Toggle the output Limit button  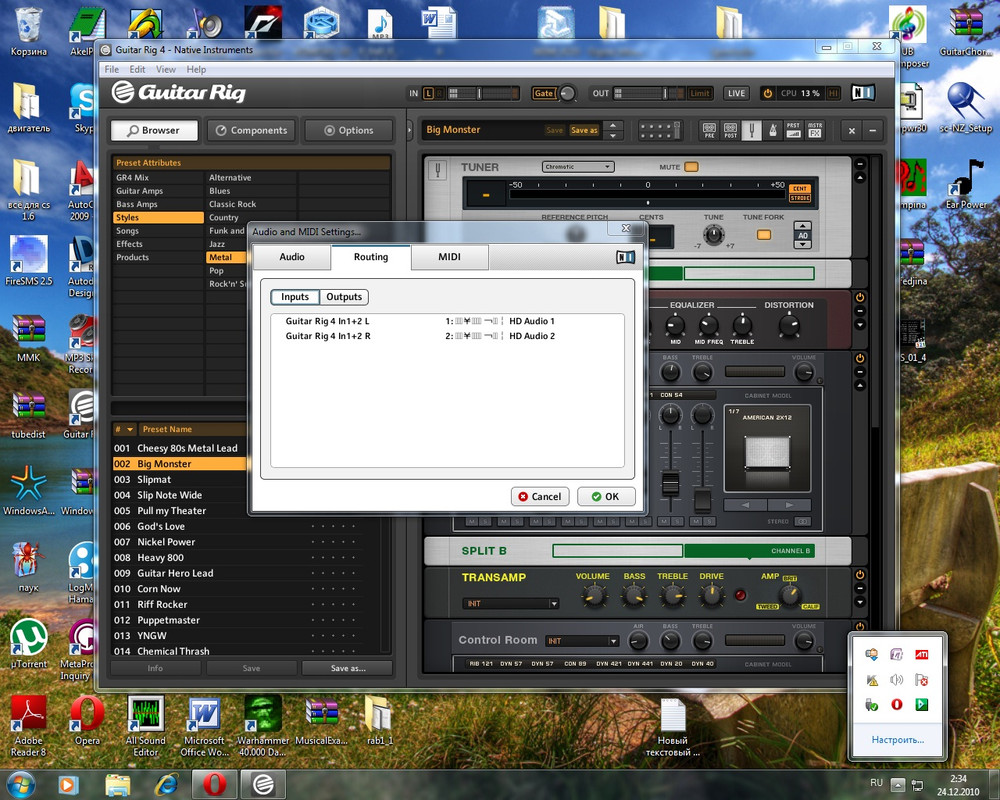pyautogui.click(x=700, y=93)
